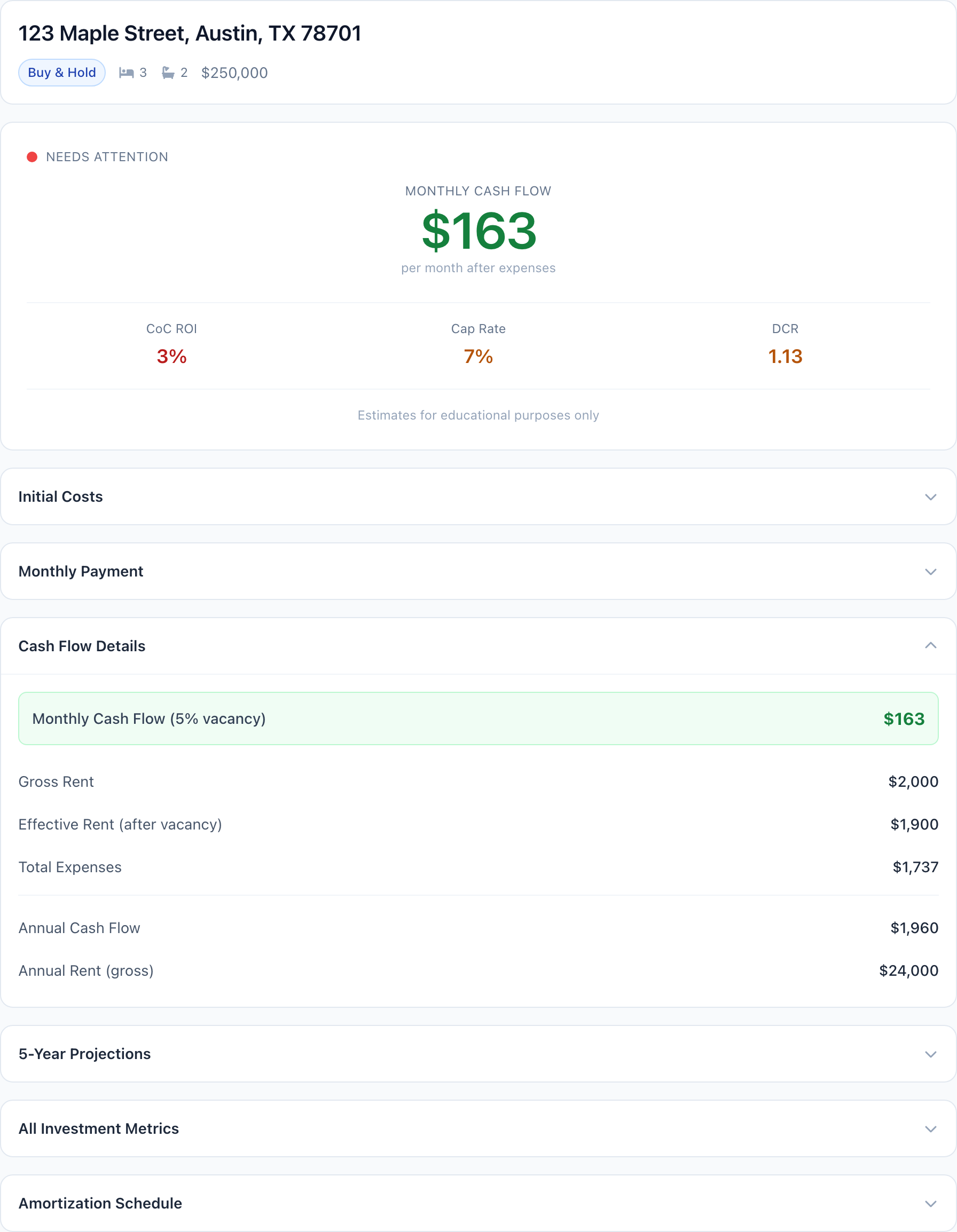Select the Cap Rate 7% metric
Image resolution: width=957 pixels, height=1232 pixels.
point(478,356)
